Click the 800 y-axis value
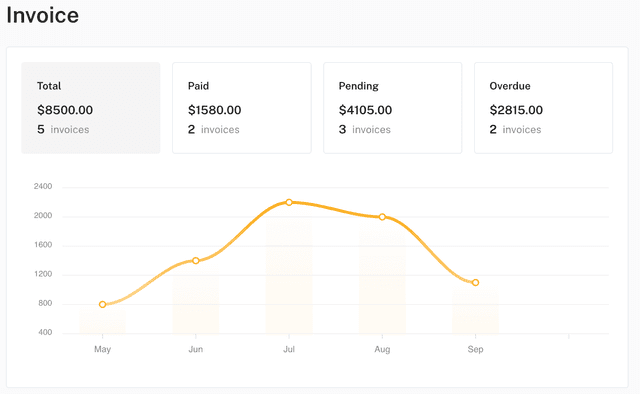 click(x=45, y=303)
